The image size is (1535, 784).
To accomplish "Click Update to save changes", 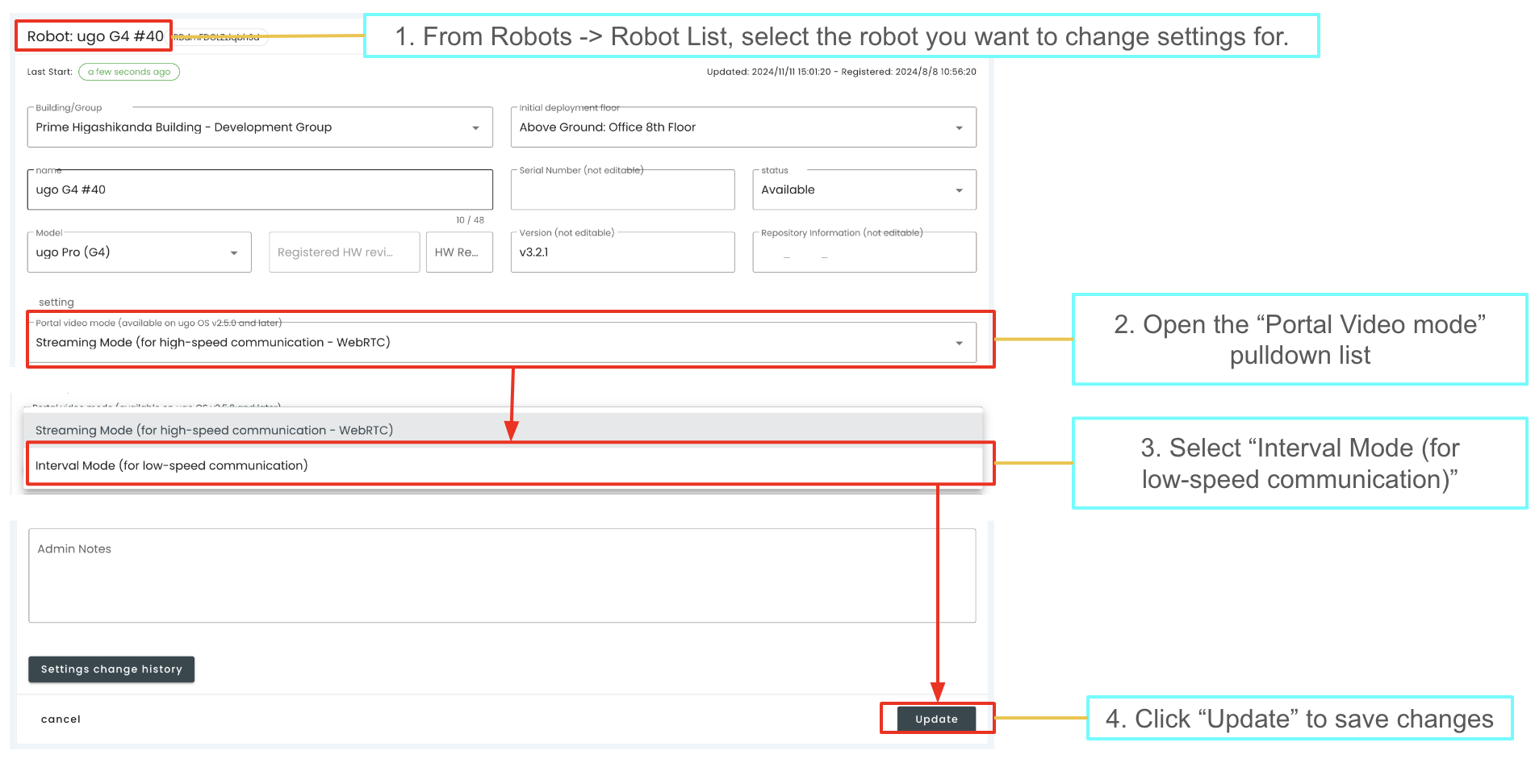I will pos(936,719).
